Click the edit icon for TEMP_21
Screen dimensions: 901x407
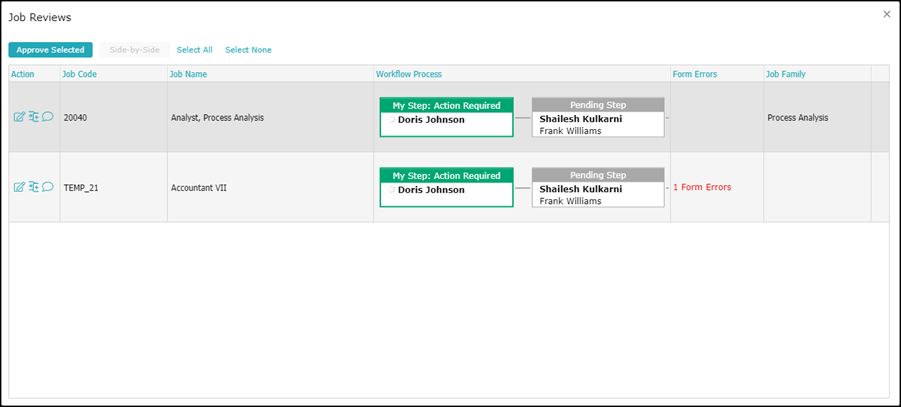pyautogui.click(x=19, y=187)
